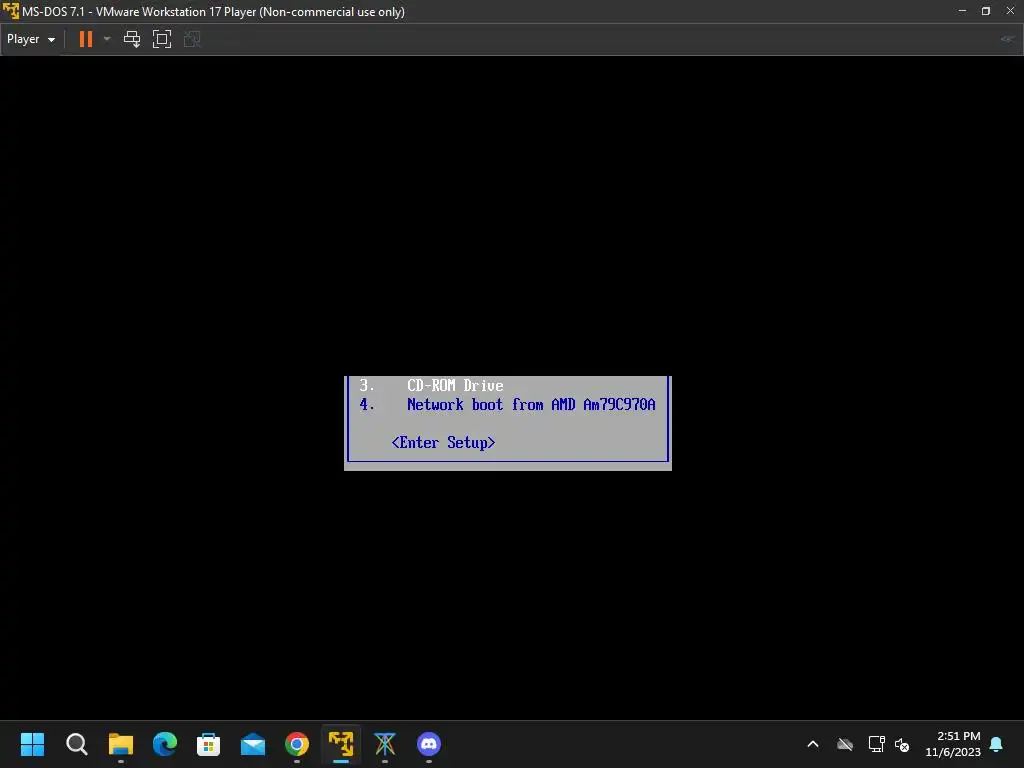Viewport: 1024px width, 768px height.
Task: Click the VMware title bar app icon
Action: pyautogui.click(x=10, y=11)
